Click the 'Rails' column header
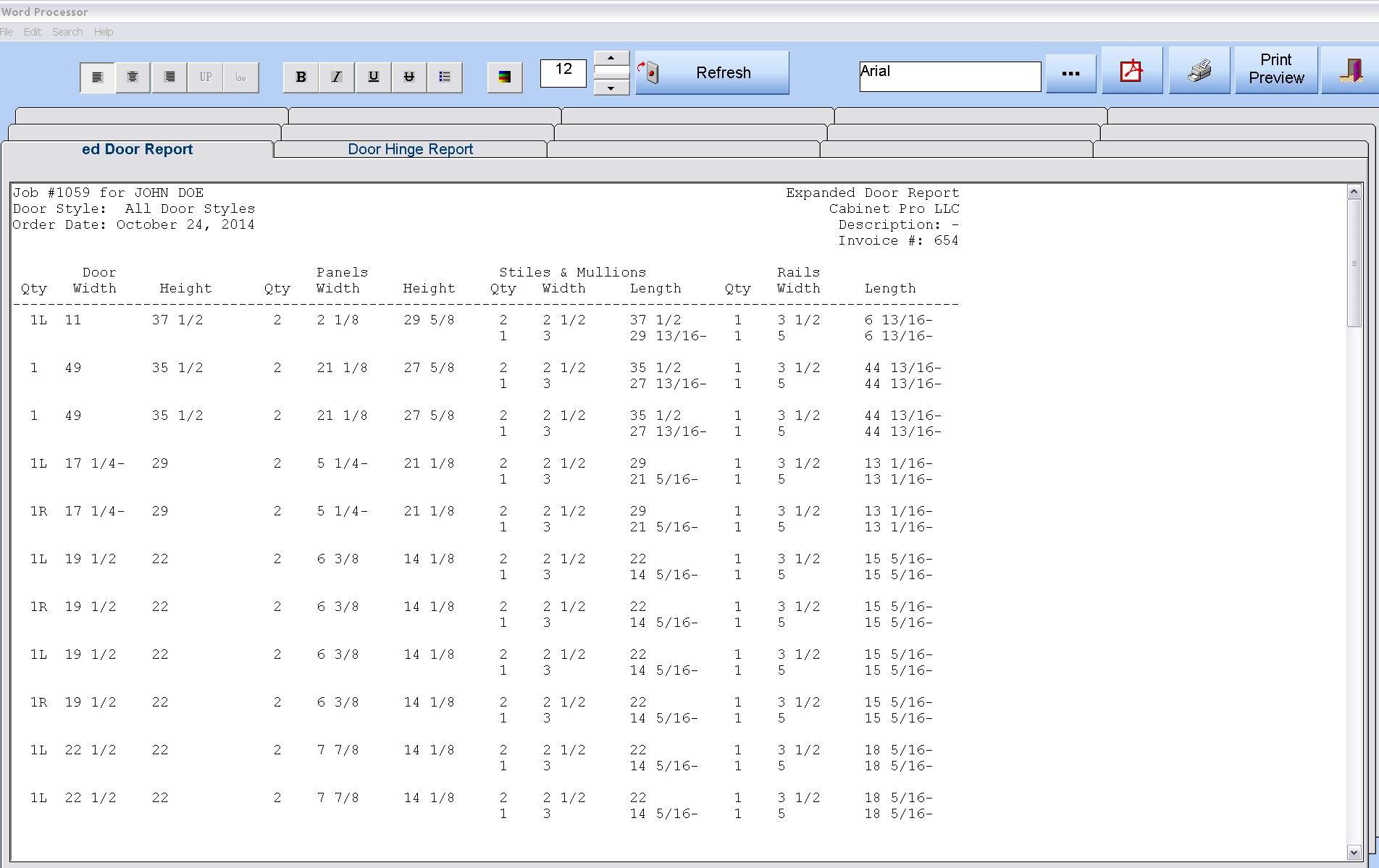The height and width of the screenshot is (868, 1379). (x=798, y=272)
